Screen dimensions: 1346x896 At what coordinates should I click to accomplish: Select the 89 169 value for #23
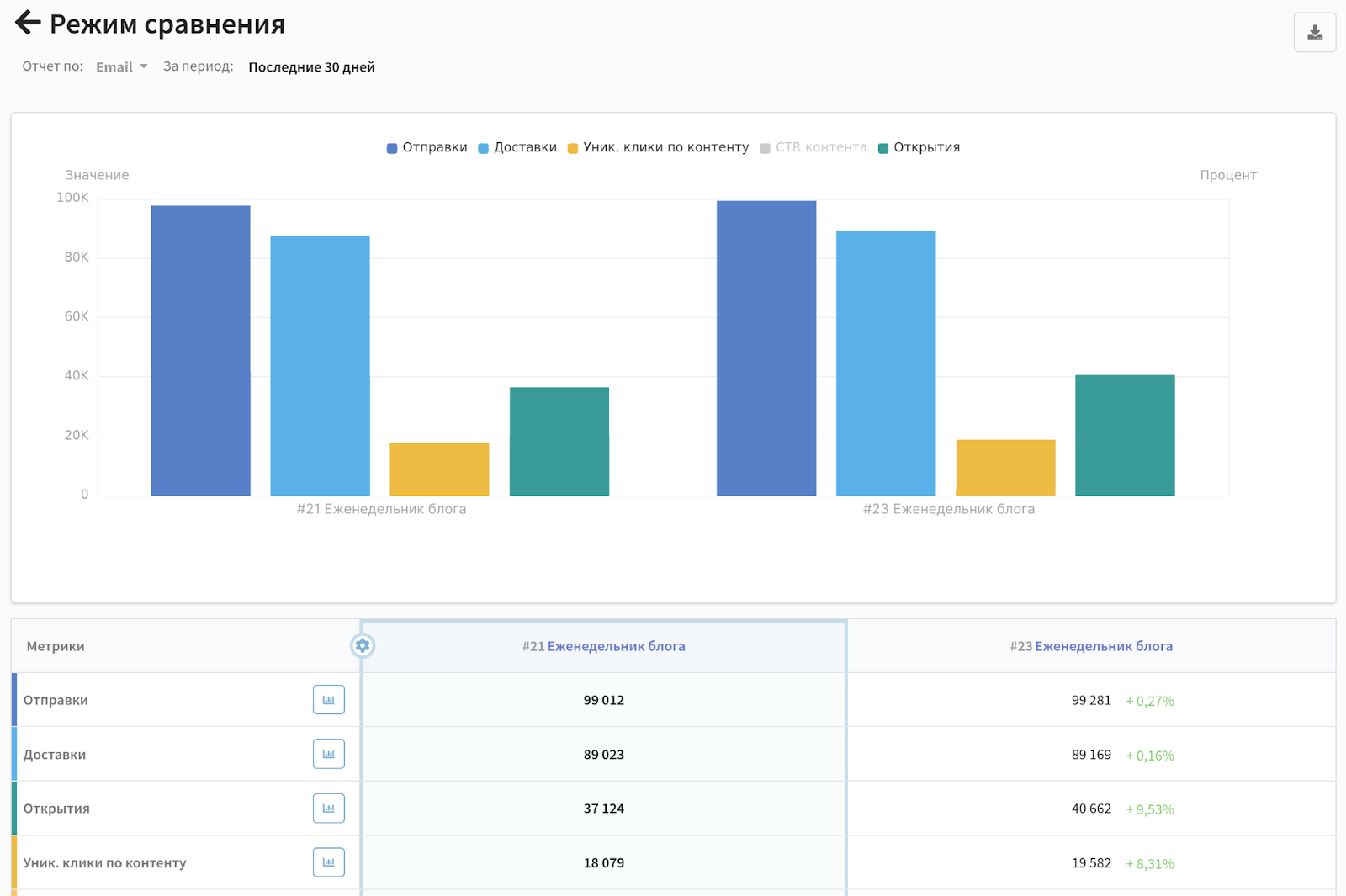click(x=1091, y=755)
